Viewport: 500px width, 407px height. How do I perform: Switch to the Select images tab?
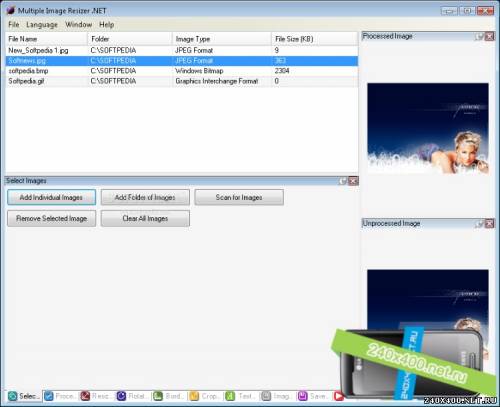point(24,396)
